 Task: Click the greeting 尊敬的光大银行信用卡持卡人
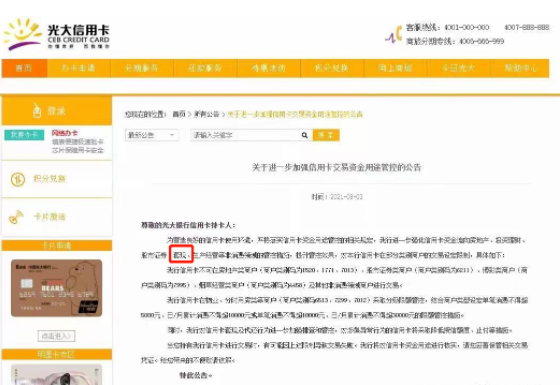(x=188, y=225)
